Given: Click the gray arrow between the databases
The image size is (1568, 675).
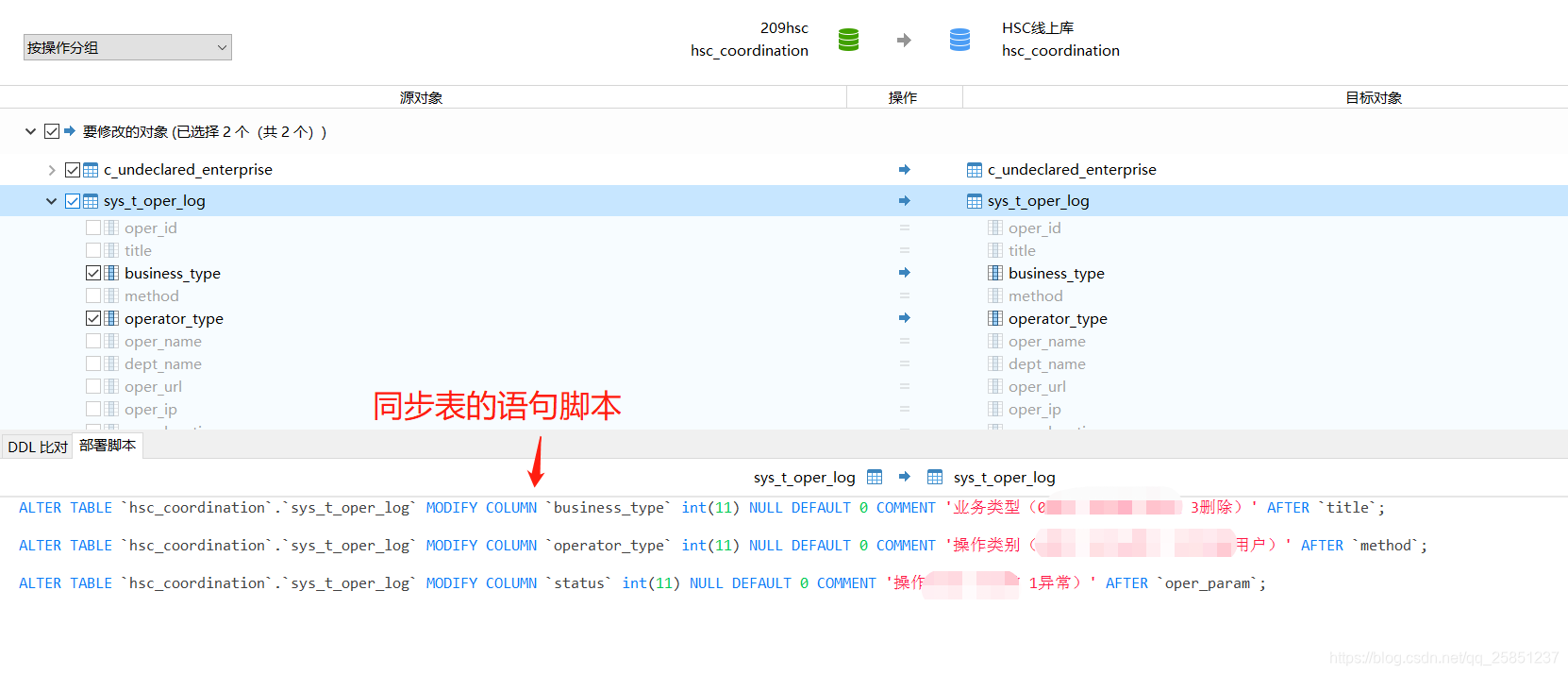Looking at the screenshot, I should pyautogui.click(x=904, y=40).
